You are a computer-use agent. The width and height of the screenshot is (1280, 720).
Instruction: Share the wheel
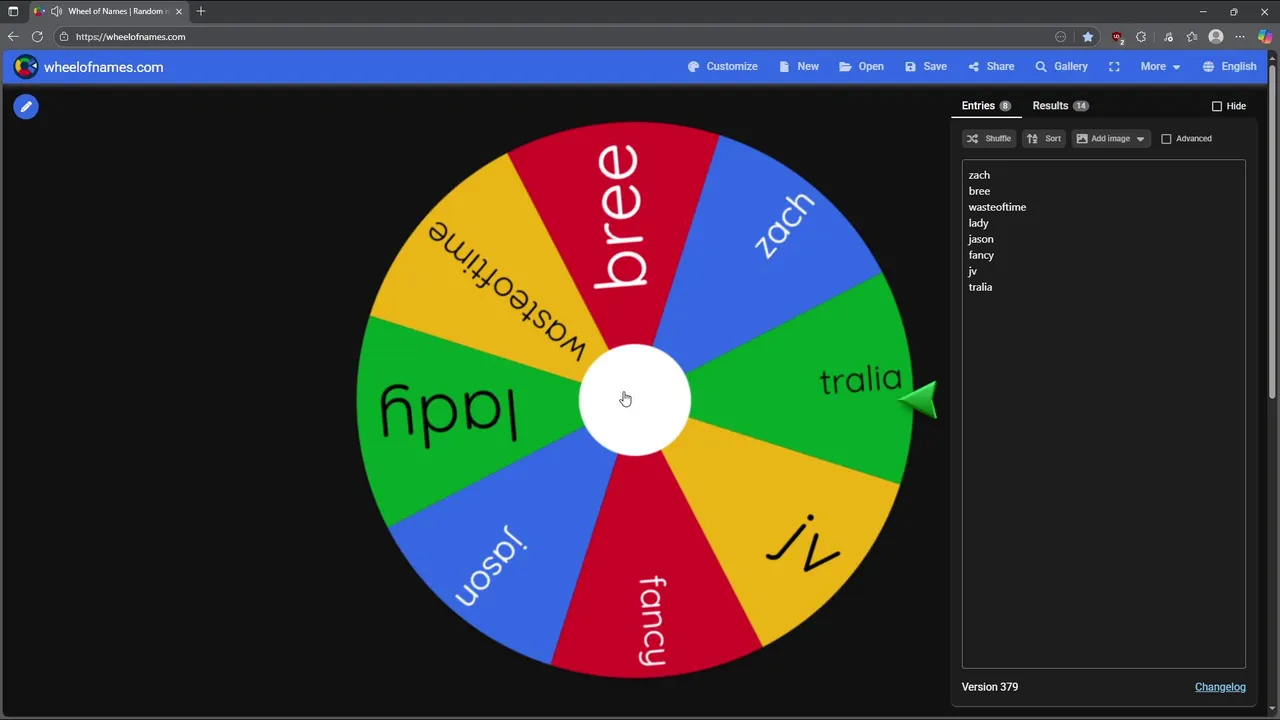[x=990, y=67]
